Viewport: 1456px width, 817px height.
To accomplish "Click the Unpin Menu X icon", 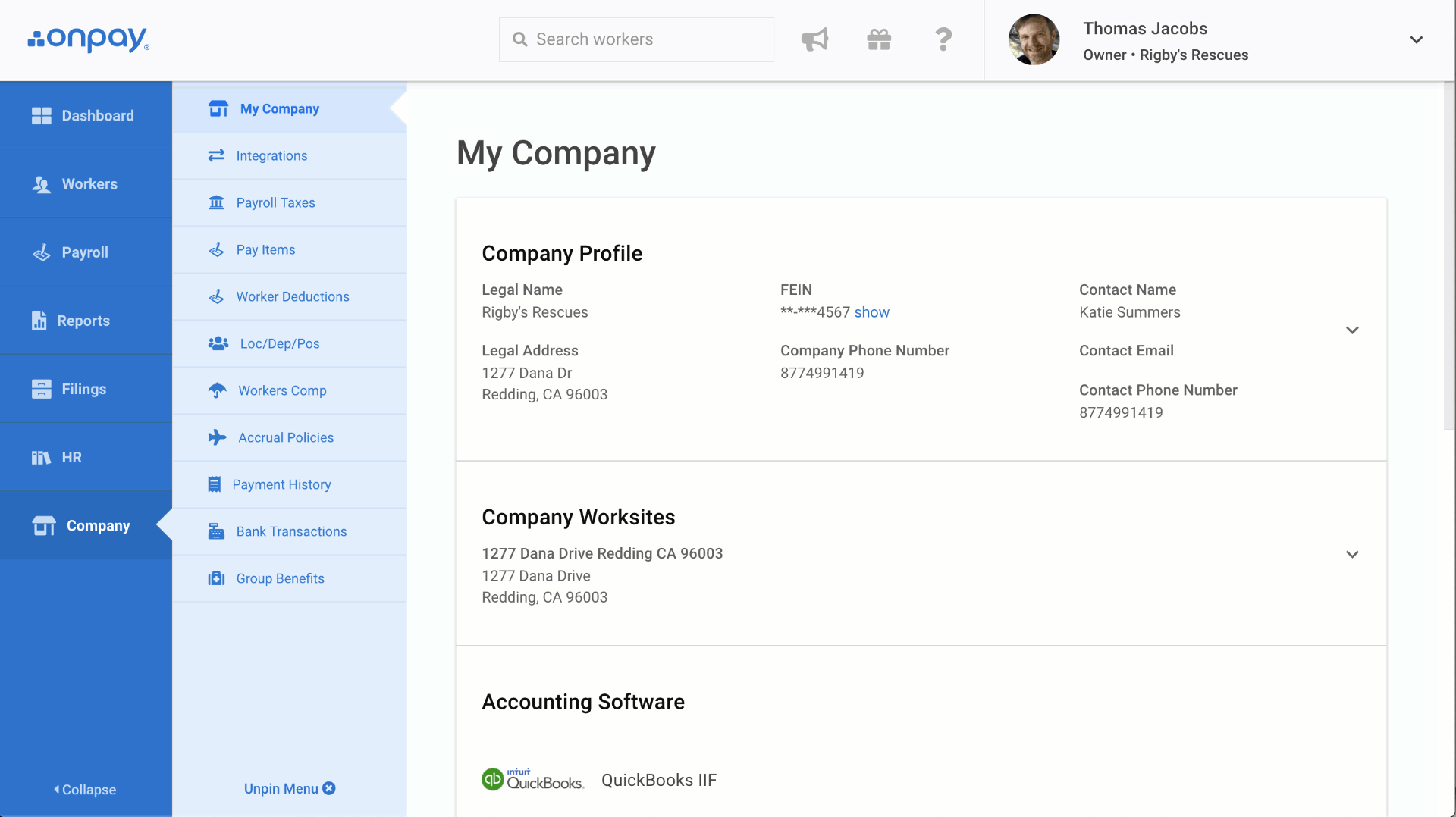I will (329, 788).
